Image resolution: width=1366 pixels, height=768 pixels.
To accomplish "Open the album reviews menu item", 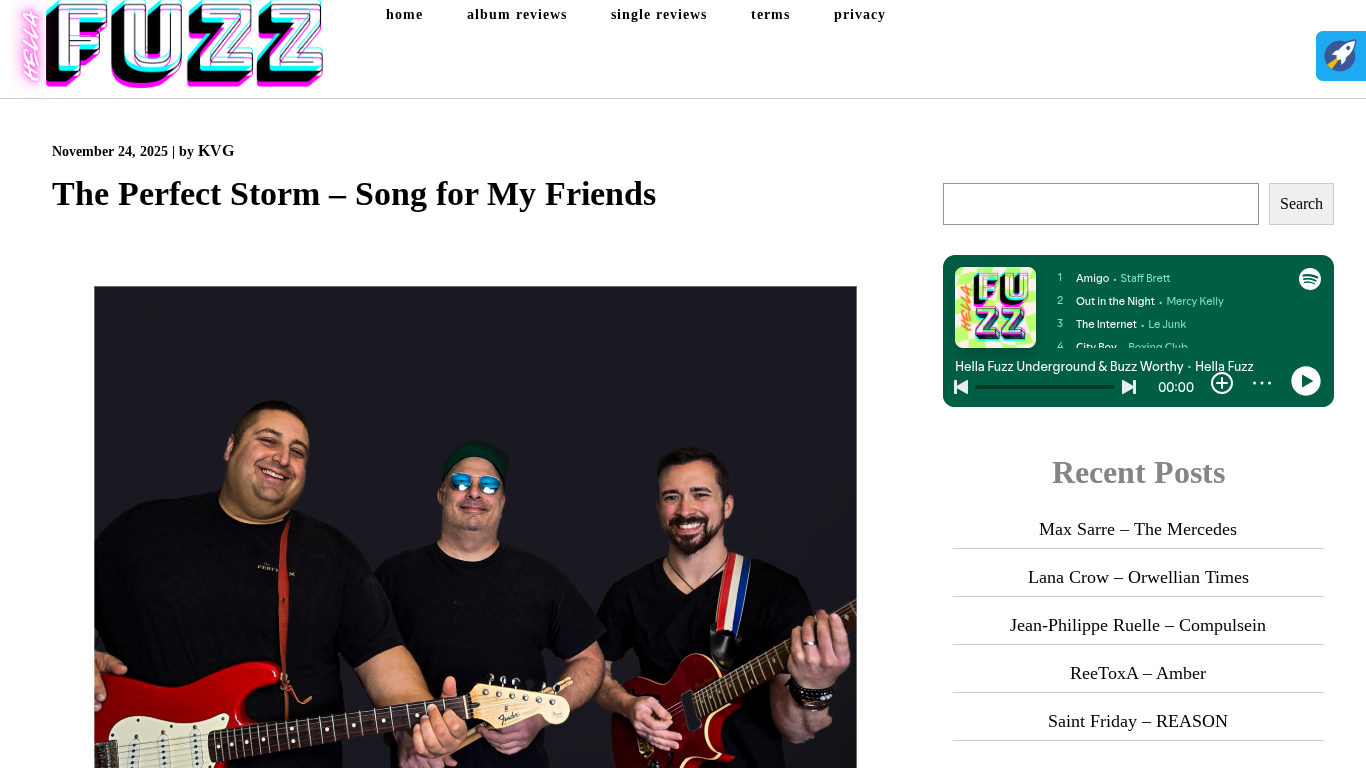I will [x=517, y=15].
